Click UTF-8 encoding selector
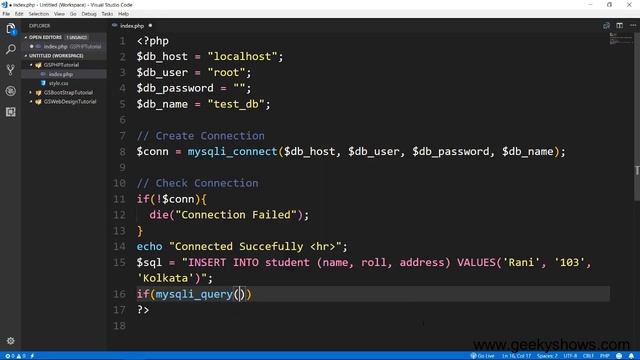 (x=570, y=356)
